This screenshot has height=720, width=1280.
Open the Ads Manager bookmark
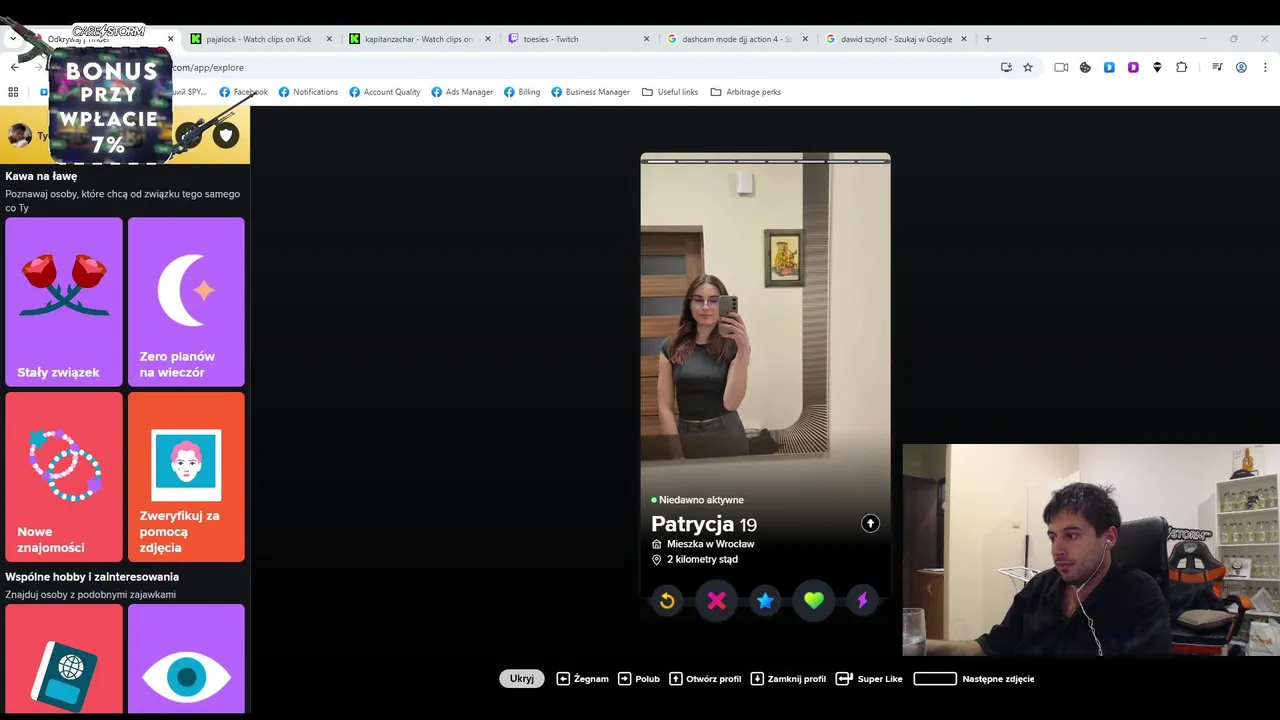462,91
